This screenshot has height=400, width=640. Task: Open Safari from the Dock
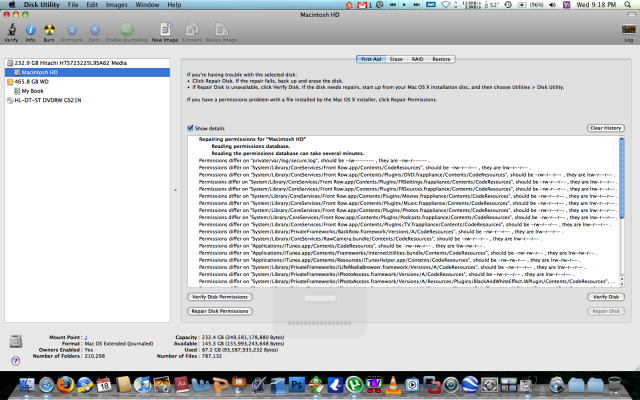(x=46, y=384)
